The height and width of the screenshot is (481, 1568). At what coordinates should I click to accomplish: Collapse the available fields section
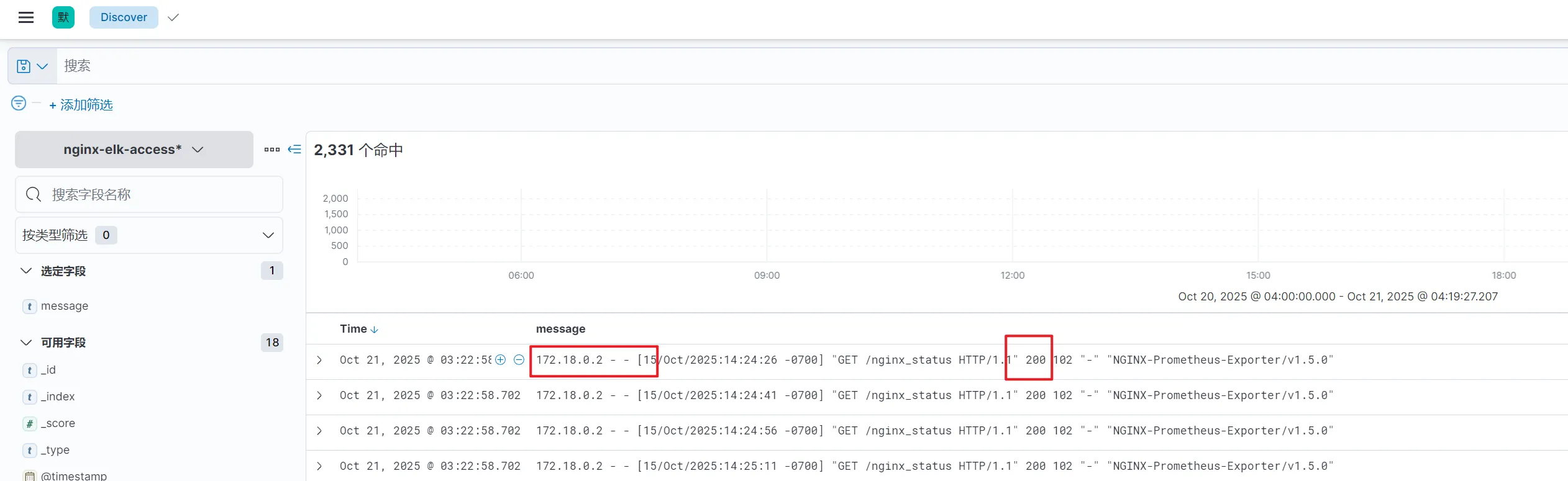[x=26, y=343]
